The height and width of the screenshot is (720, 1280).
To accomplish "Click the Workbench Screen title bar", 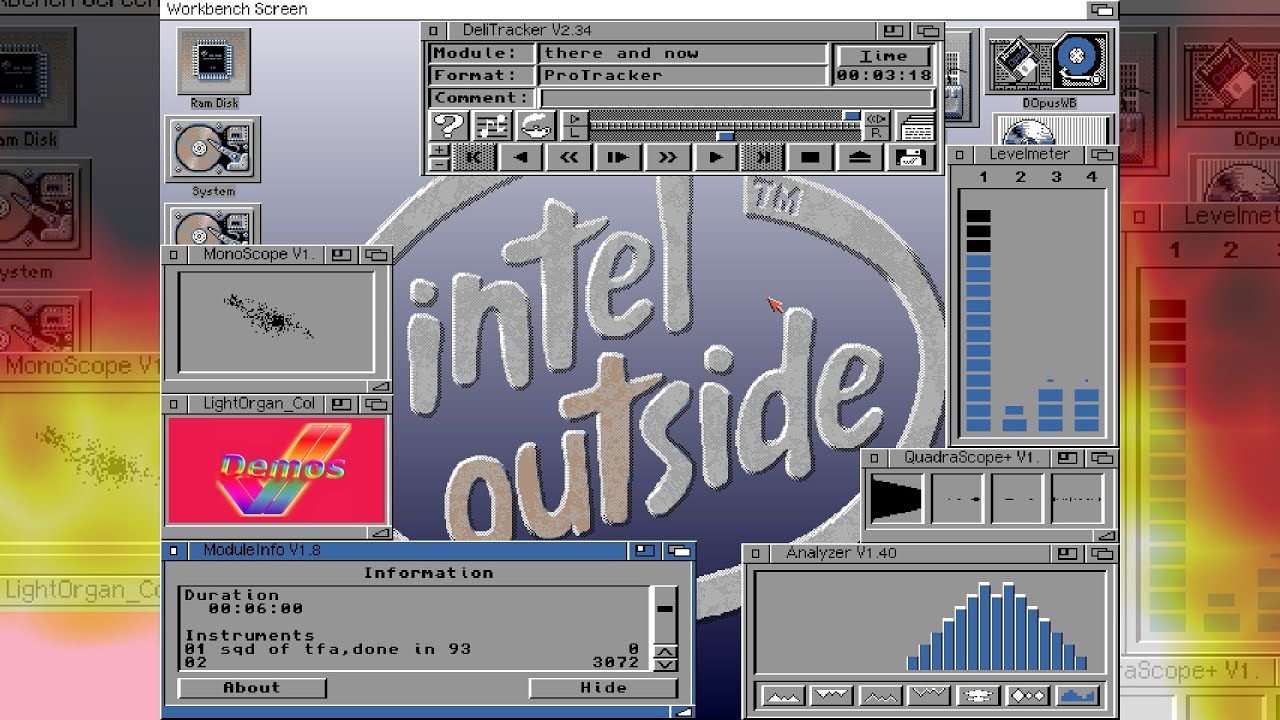I will (x=625, y=9).
